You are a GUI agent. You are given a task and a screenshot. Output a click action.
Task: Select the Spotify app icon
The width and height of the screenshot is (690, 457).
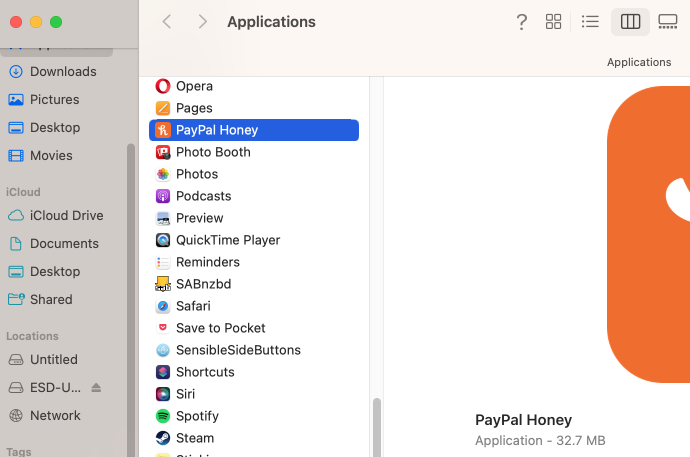coord(163,416)
